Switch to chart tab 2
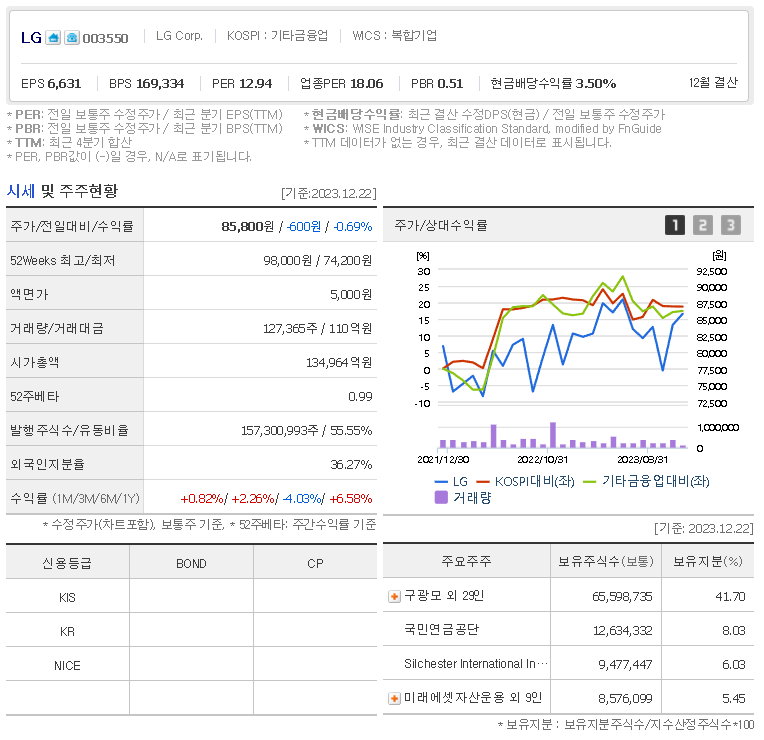The image size is (764, 740). tap(703, 225)
